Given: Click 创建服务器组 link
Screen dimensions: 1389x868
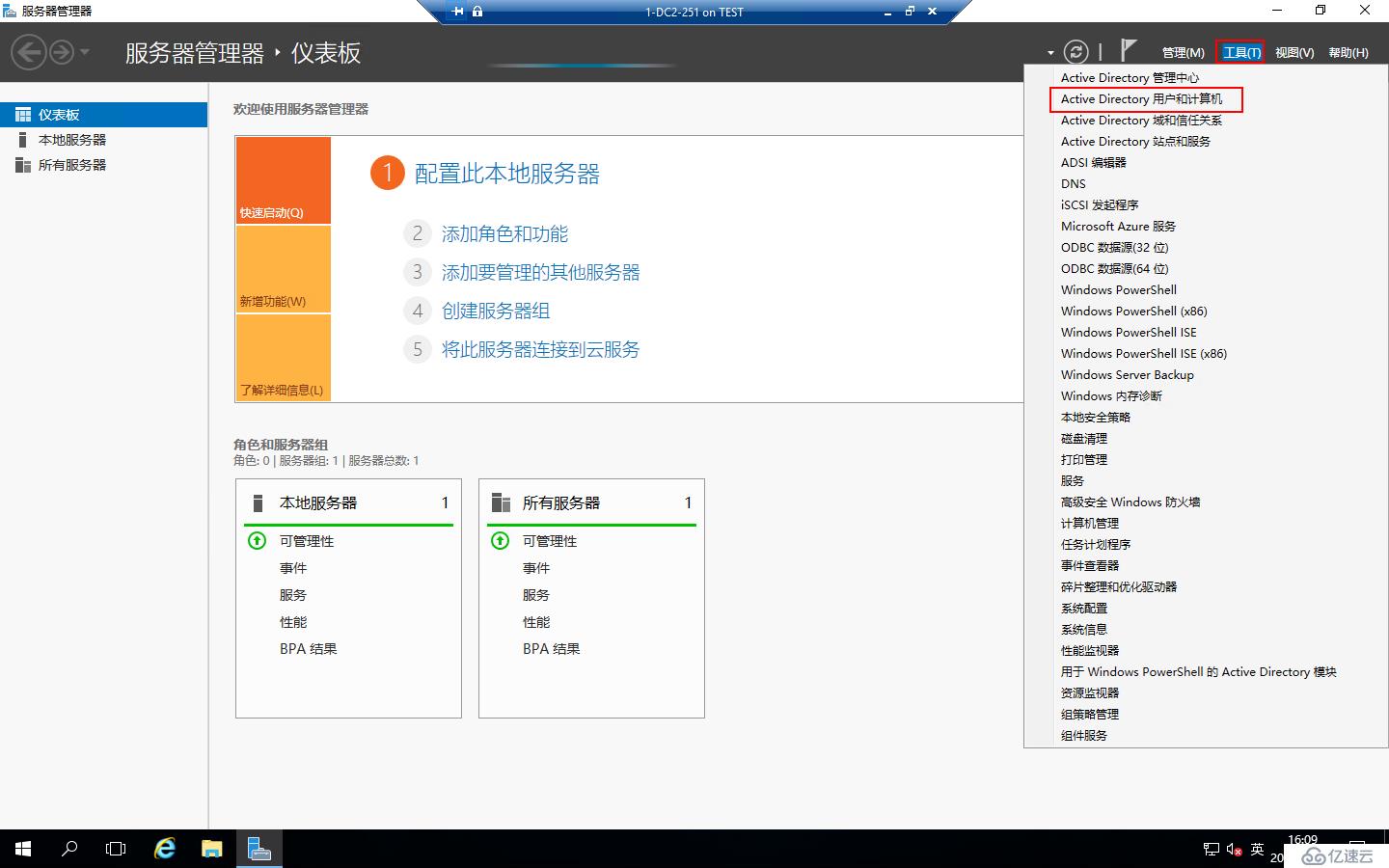Looking at the screenshot, I should coord(496,312).
